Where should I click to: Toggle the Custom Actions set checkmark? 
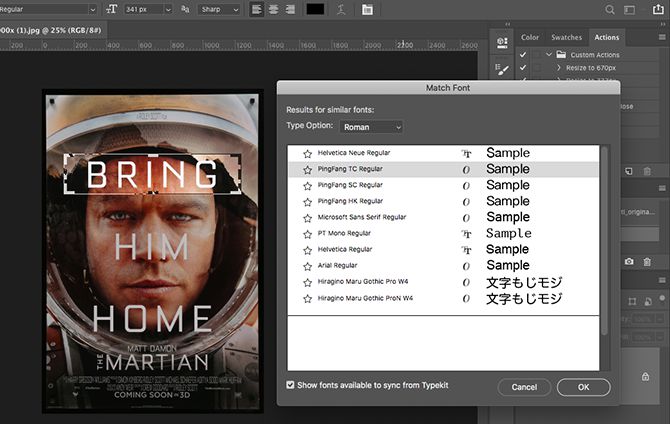click(x=523, y=54)
